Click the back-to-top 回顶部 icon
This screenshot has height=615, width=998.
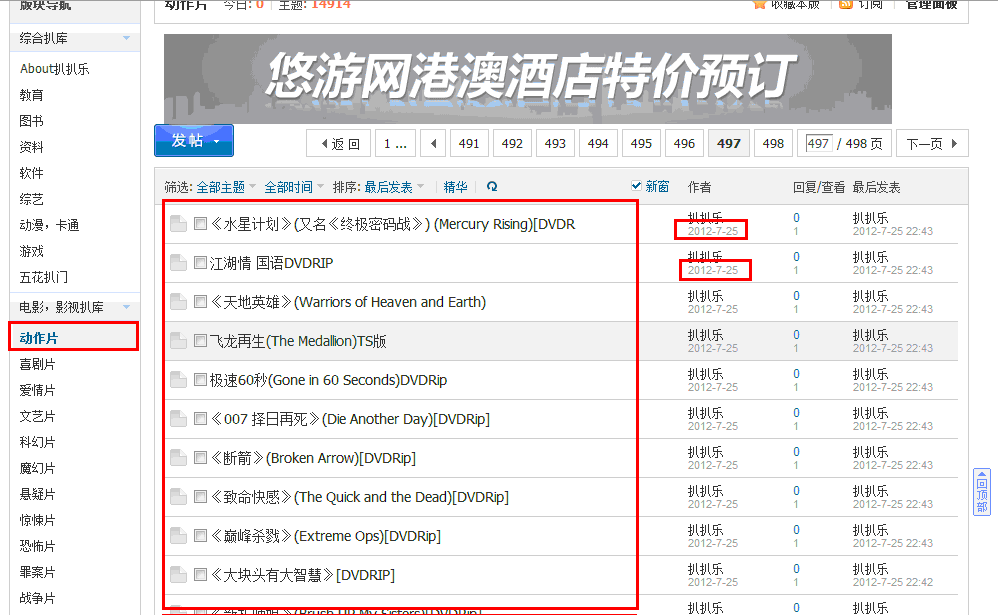(x=982, y=491)
